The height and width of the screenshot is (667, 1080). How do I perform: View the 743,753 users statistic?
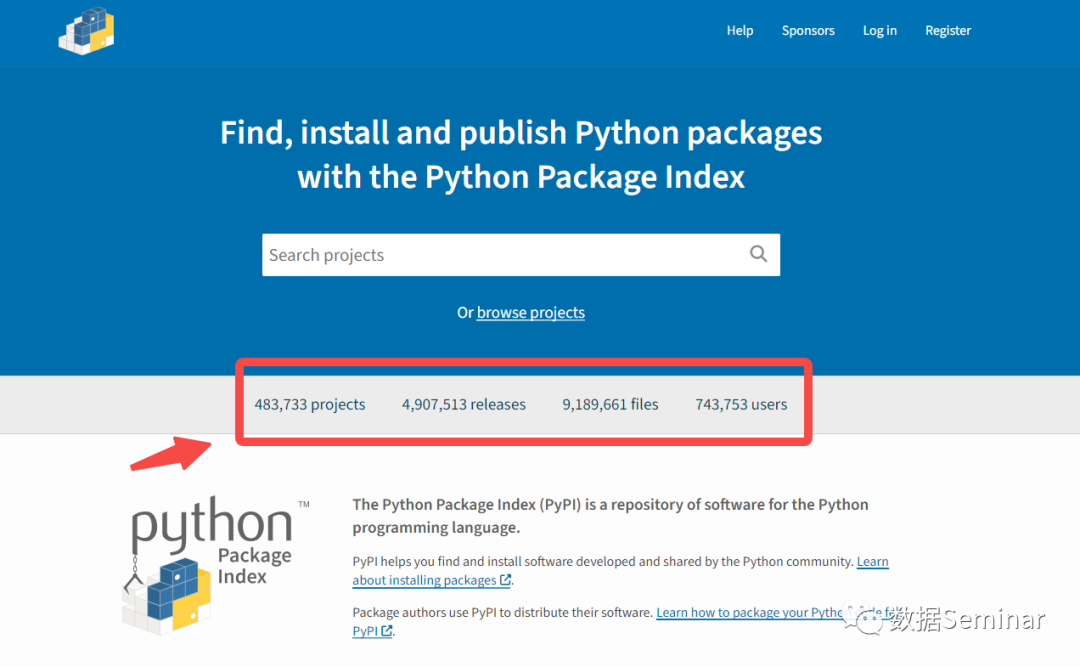click(741, 404)
